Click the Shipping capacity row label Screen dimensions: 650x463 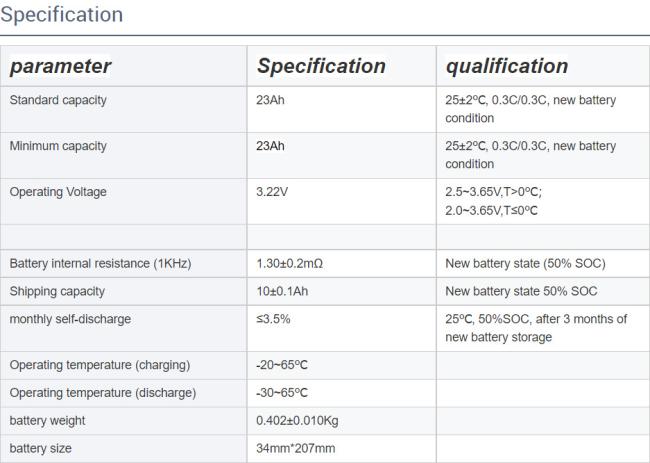click(x=57, y=291)
